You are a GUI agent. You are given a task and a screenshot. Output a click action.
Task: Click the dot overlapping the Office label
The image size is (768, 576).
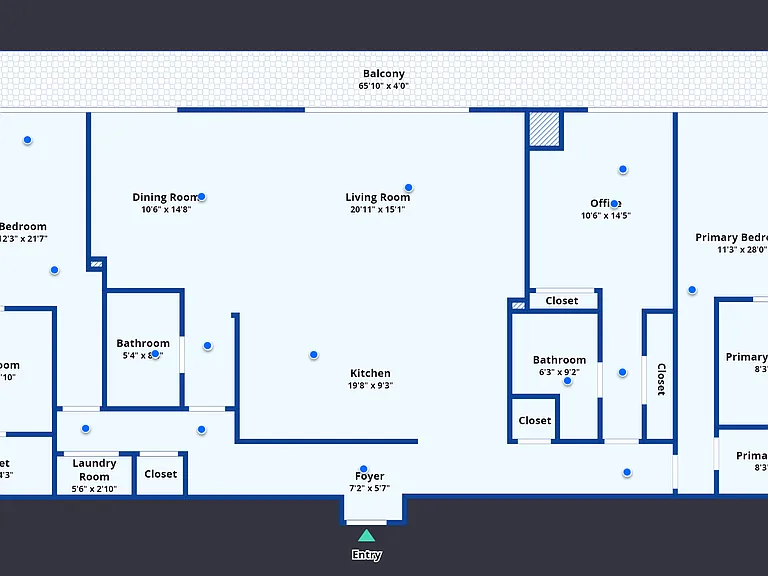click(x=614, y=204)
